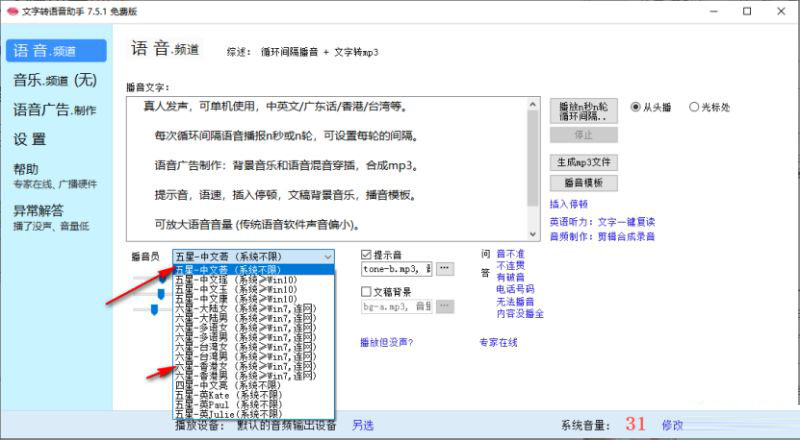Choose 五星-英Paul voice option
The height and width of the screenshot is (440, 800).
(x=254, y=405)
